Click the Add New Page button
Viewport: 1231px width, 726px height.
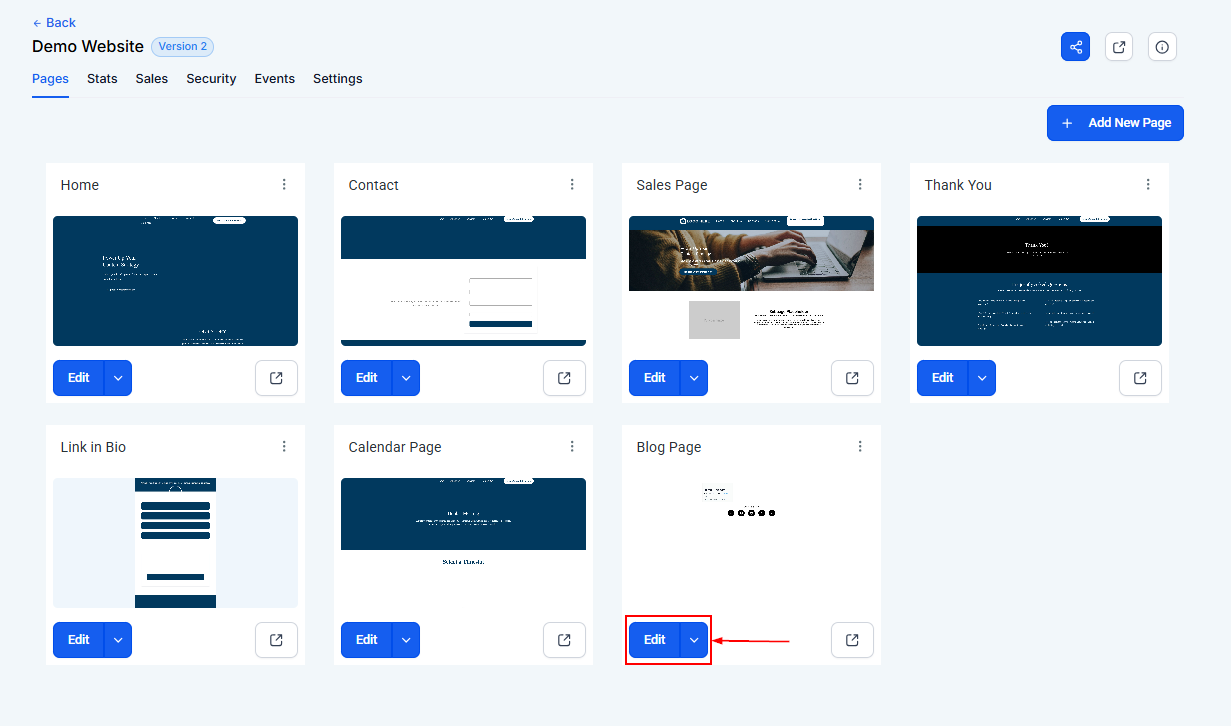coord(1115,123)
